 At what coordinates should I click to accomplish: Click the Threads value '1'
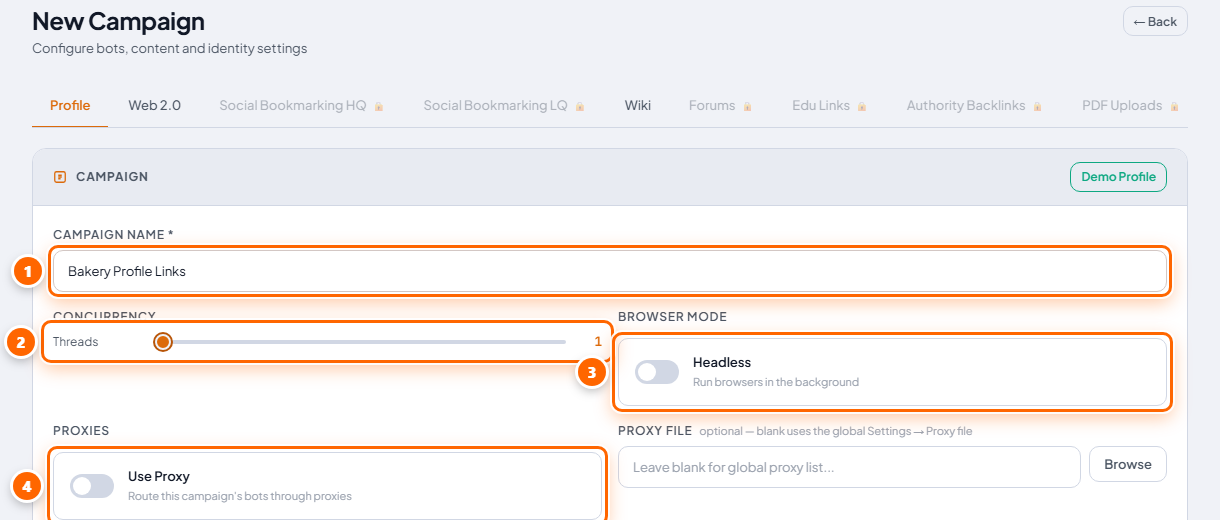(598, 342)
